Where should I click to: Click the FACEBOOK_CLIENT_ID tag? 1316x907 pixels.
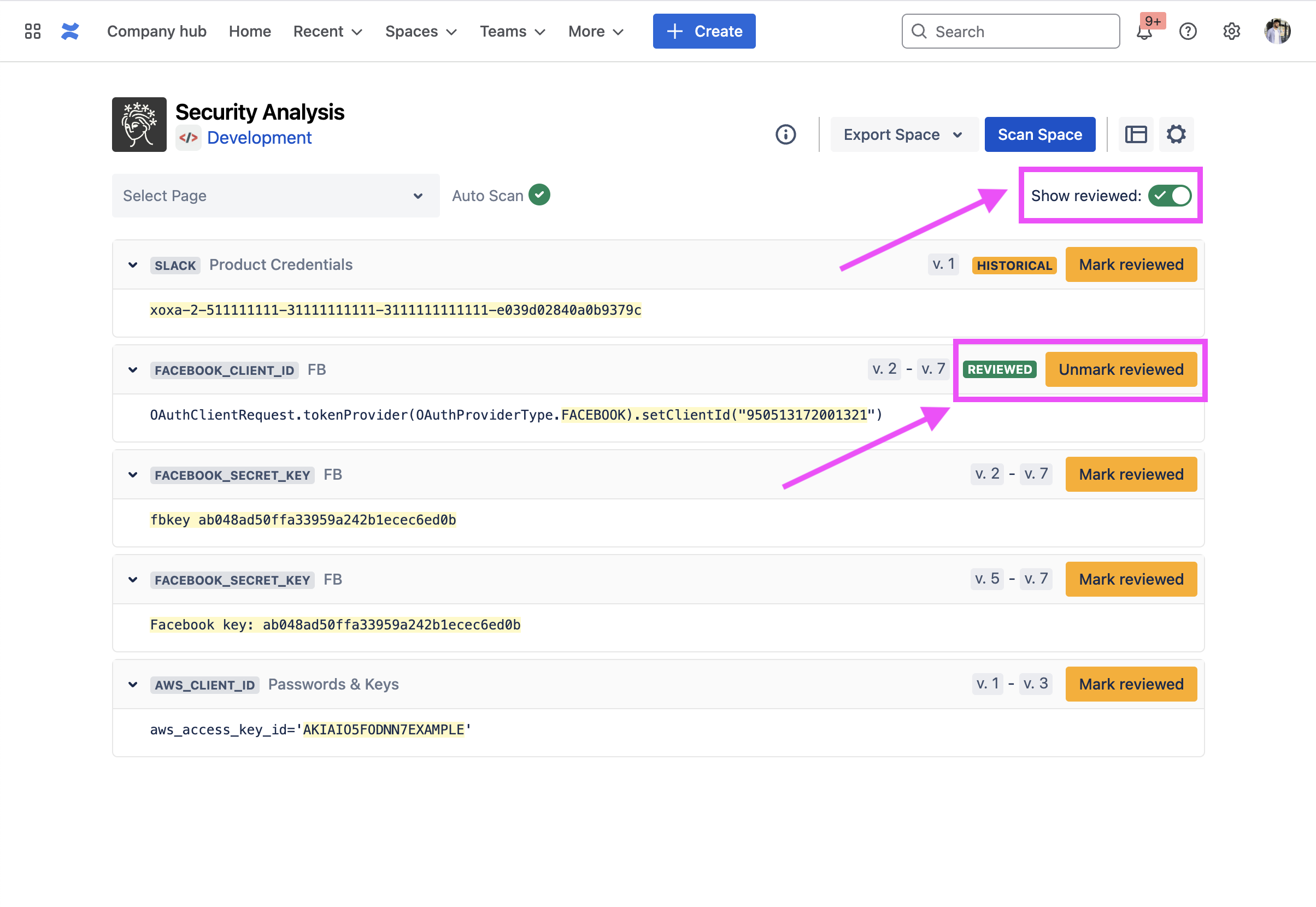click(225, 370)
